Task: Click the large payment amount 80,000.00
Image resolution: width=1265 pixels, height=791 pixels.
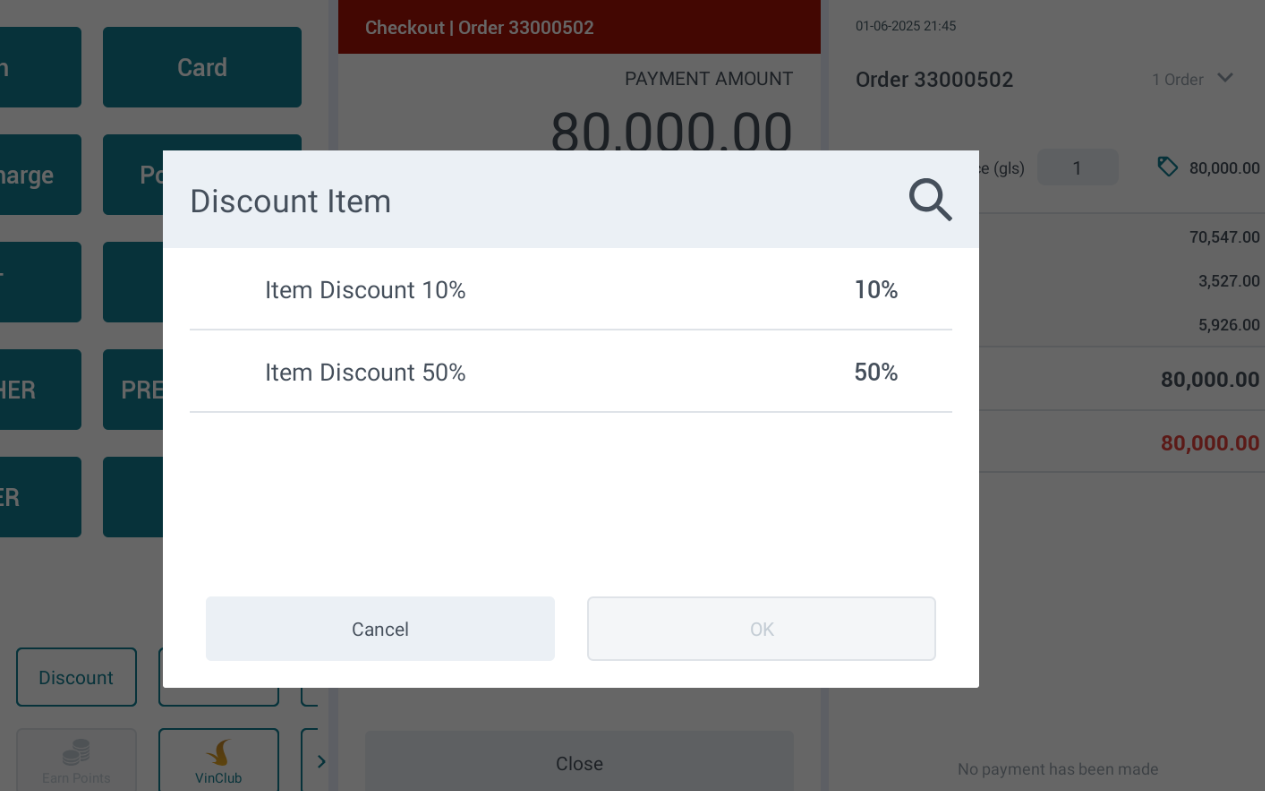Action: pyautogui.click(x=671, y=130)
